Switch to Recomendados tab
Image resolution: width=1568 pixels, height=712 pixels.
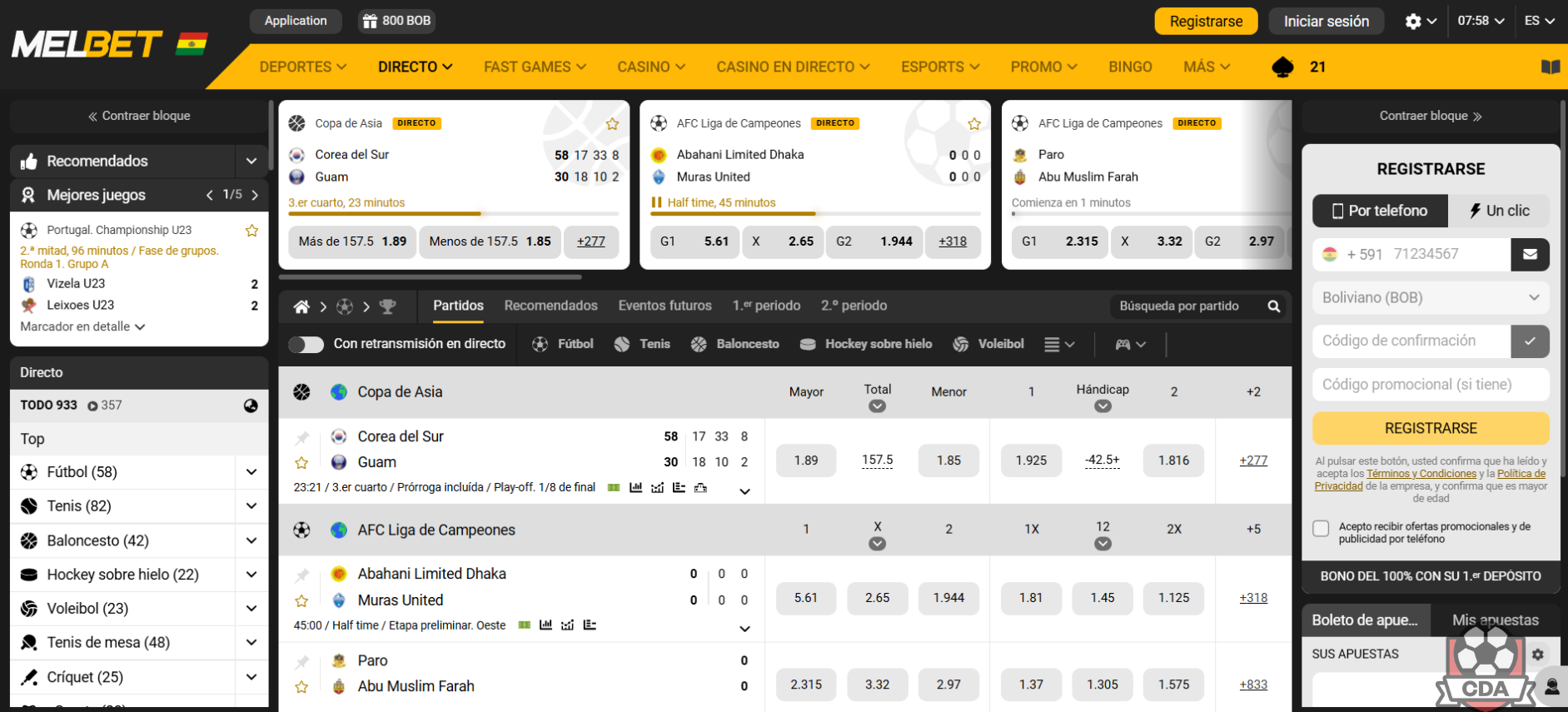(550, 306)
